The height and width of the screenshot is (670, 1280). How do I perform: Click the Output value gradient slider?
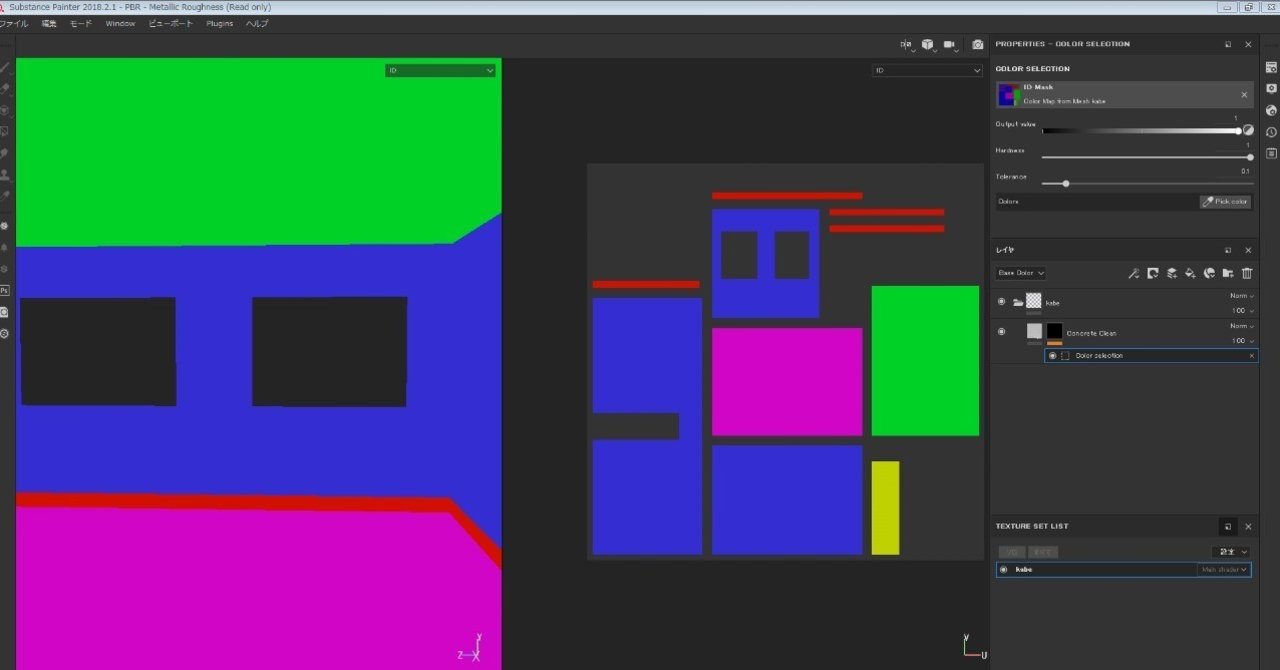pyautogui.click(x=1140, y=131)
